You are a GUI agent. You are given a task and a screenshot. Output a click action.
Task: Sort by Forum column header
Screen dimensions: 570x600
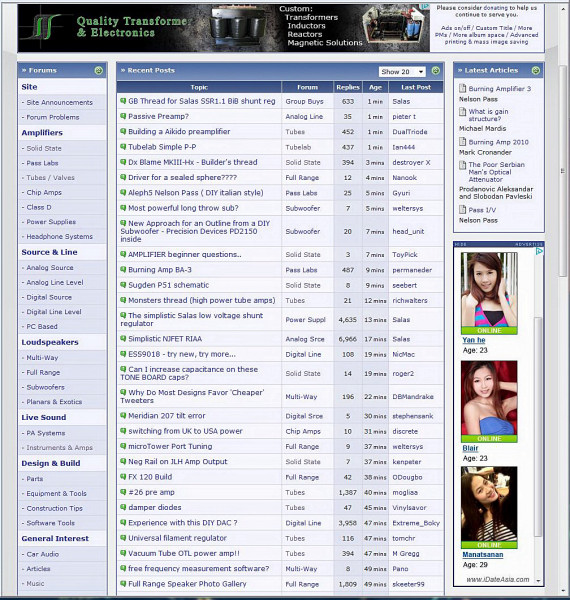tap(308, 87)
